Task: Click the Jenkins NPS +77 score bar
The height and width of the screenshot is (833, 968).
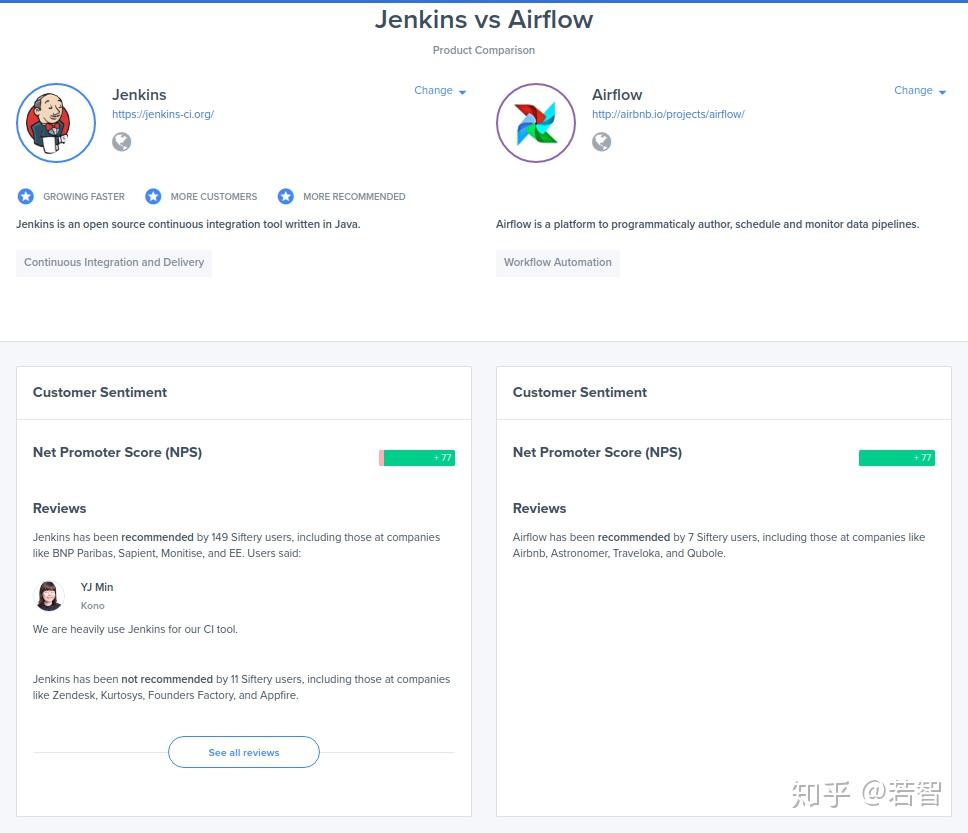Action: 417,458
